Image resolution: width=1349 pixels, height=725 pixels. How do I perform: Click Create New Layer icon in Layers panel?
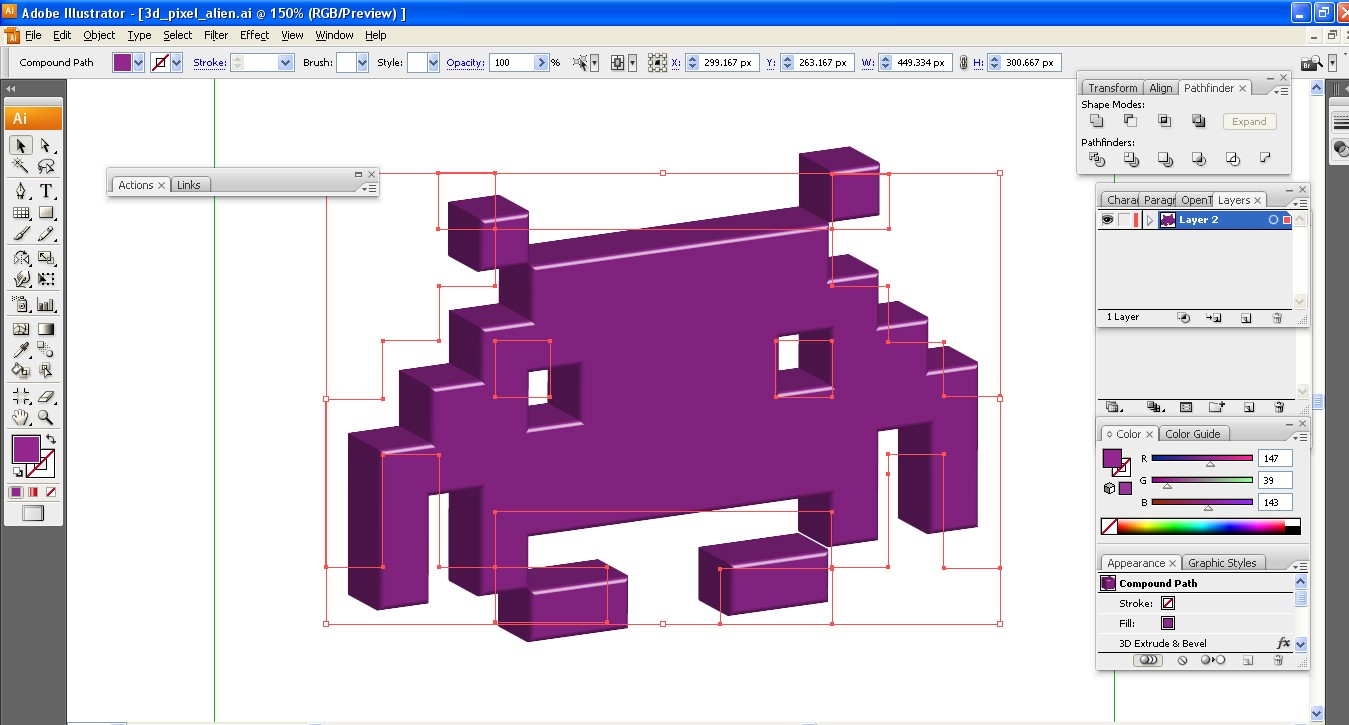point(1246,318)
